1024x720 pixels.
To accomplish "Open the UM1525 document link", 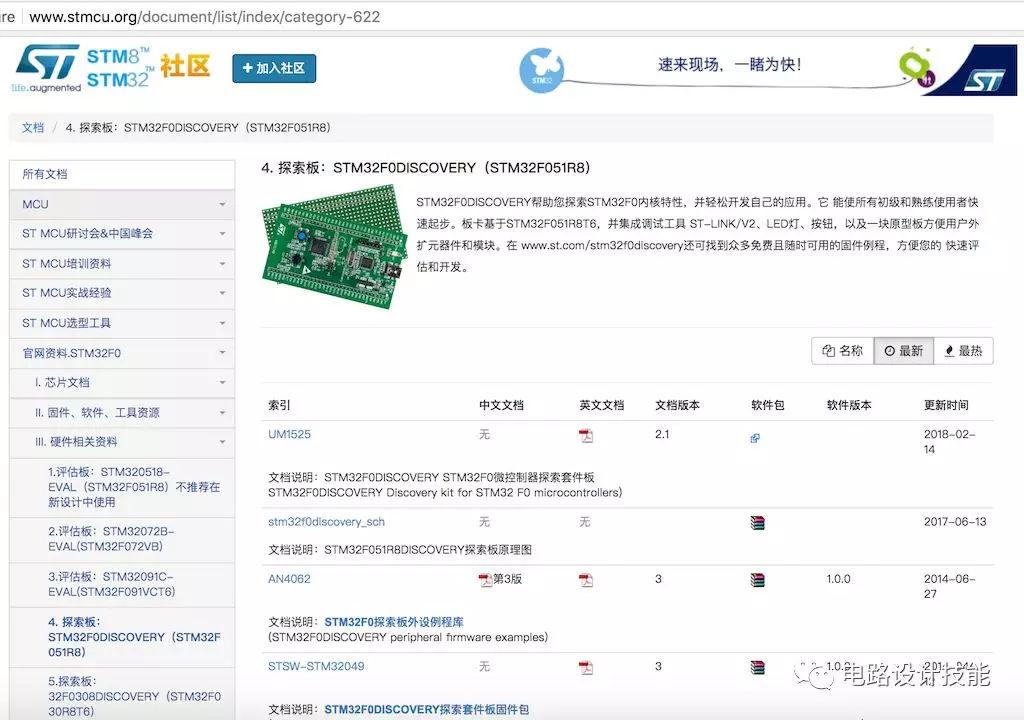I will click(289, 434).
